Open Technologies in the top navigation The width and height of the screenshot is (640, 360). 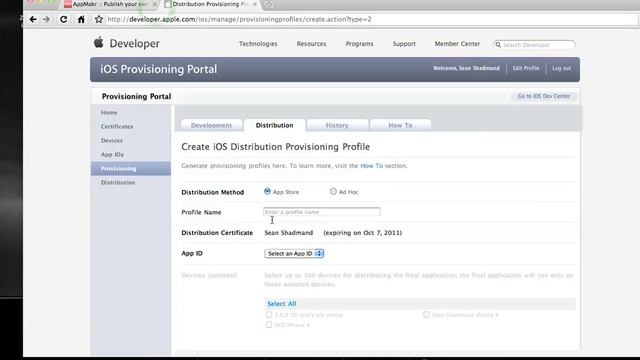(x=258, y=44)
